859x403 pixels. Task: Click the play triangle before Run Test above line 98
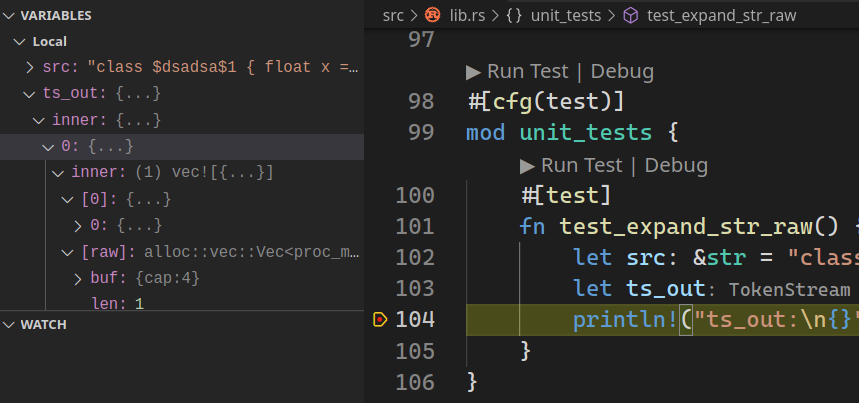473,72
